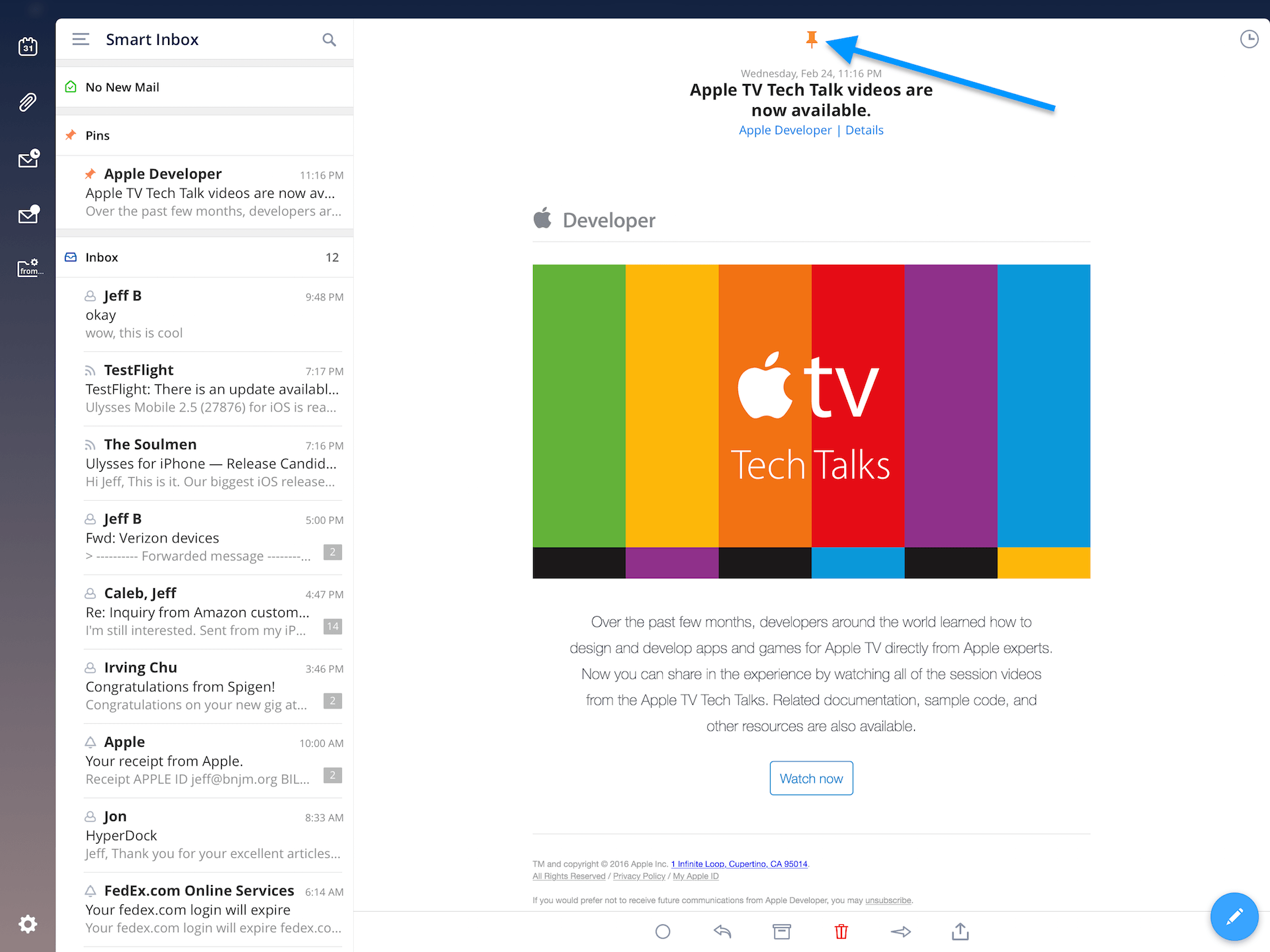Search the Smart Inbox

click(x=329, y=40)
